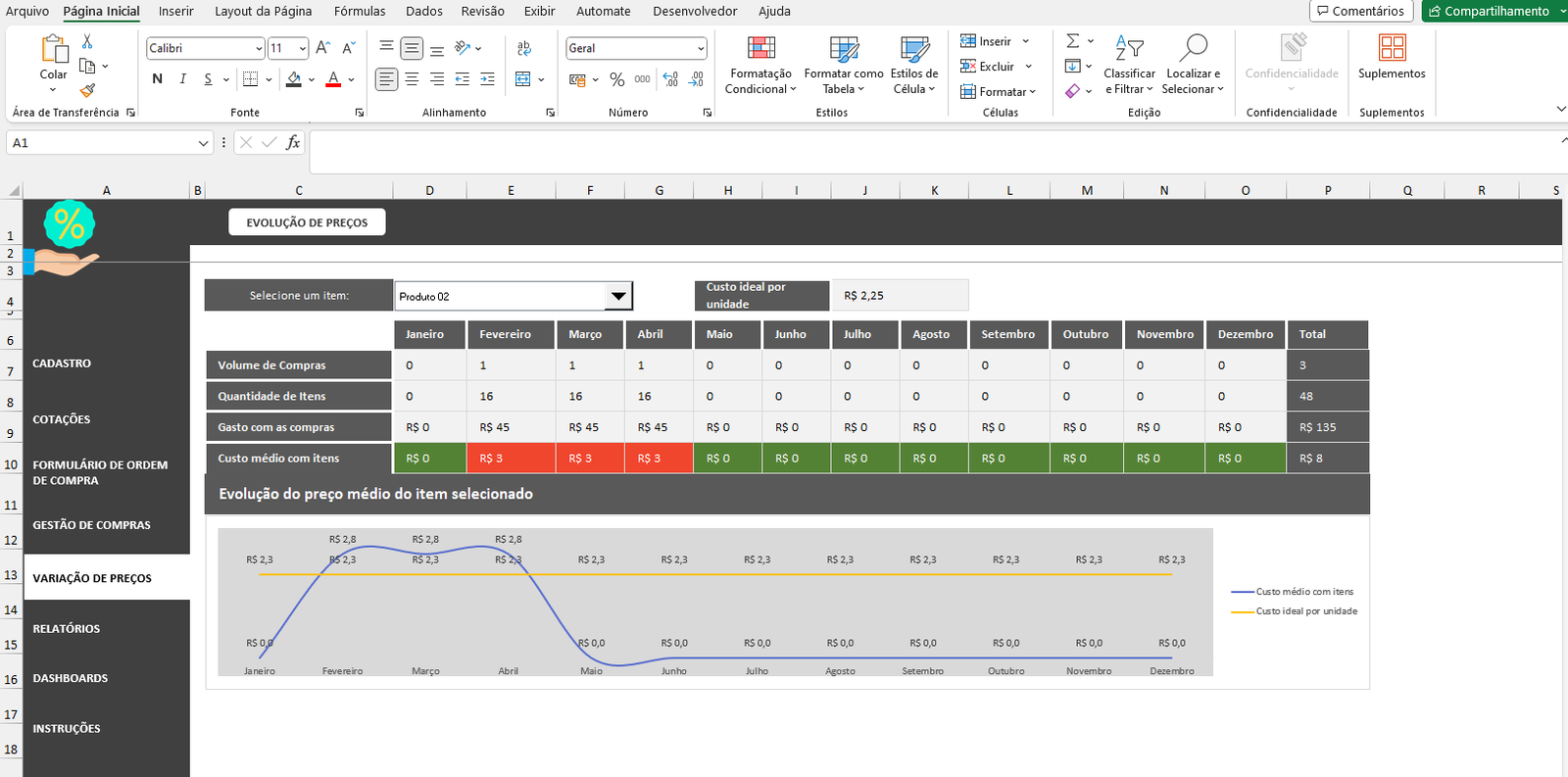Toggle center horizontal alignment
The height and width of the screenshot is (777, 1568).
[412, 79]
